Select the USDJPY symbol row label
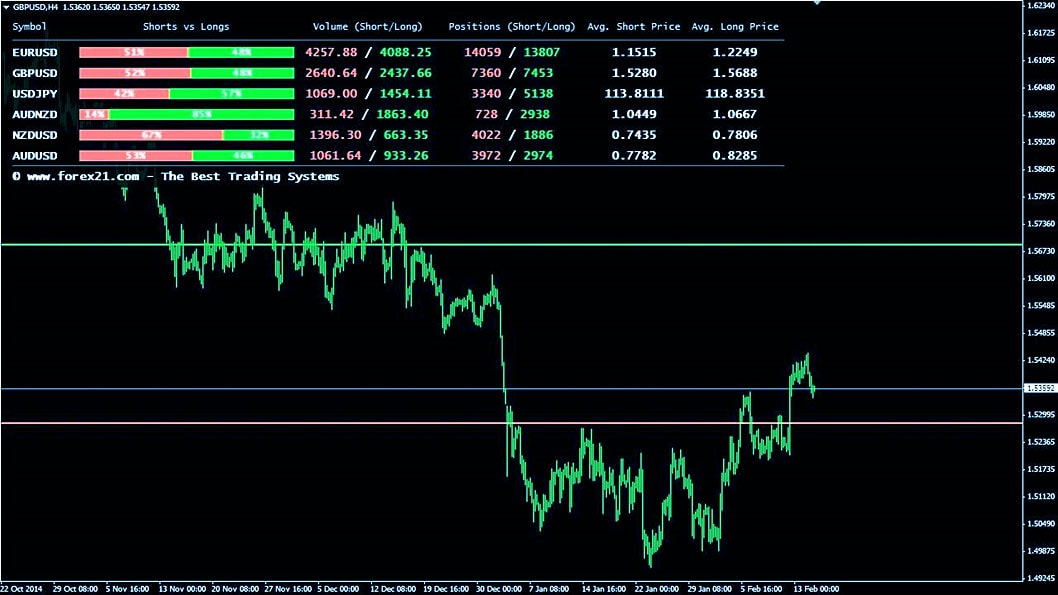The image size is (1058, 595). [35, 93]
